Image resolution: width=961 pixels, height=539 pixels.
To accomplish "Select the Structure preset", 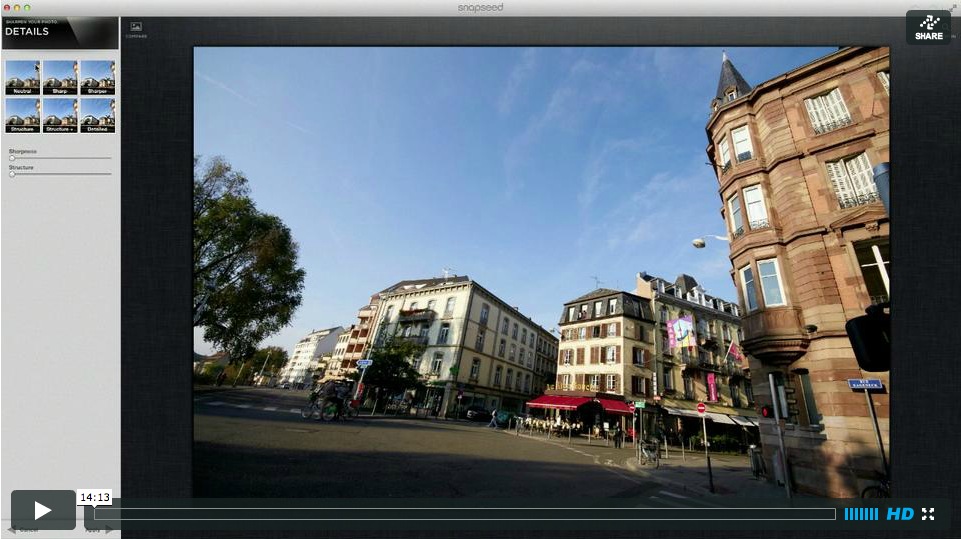I will coord(22,115).
